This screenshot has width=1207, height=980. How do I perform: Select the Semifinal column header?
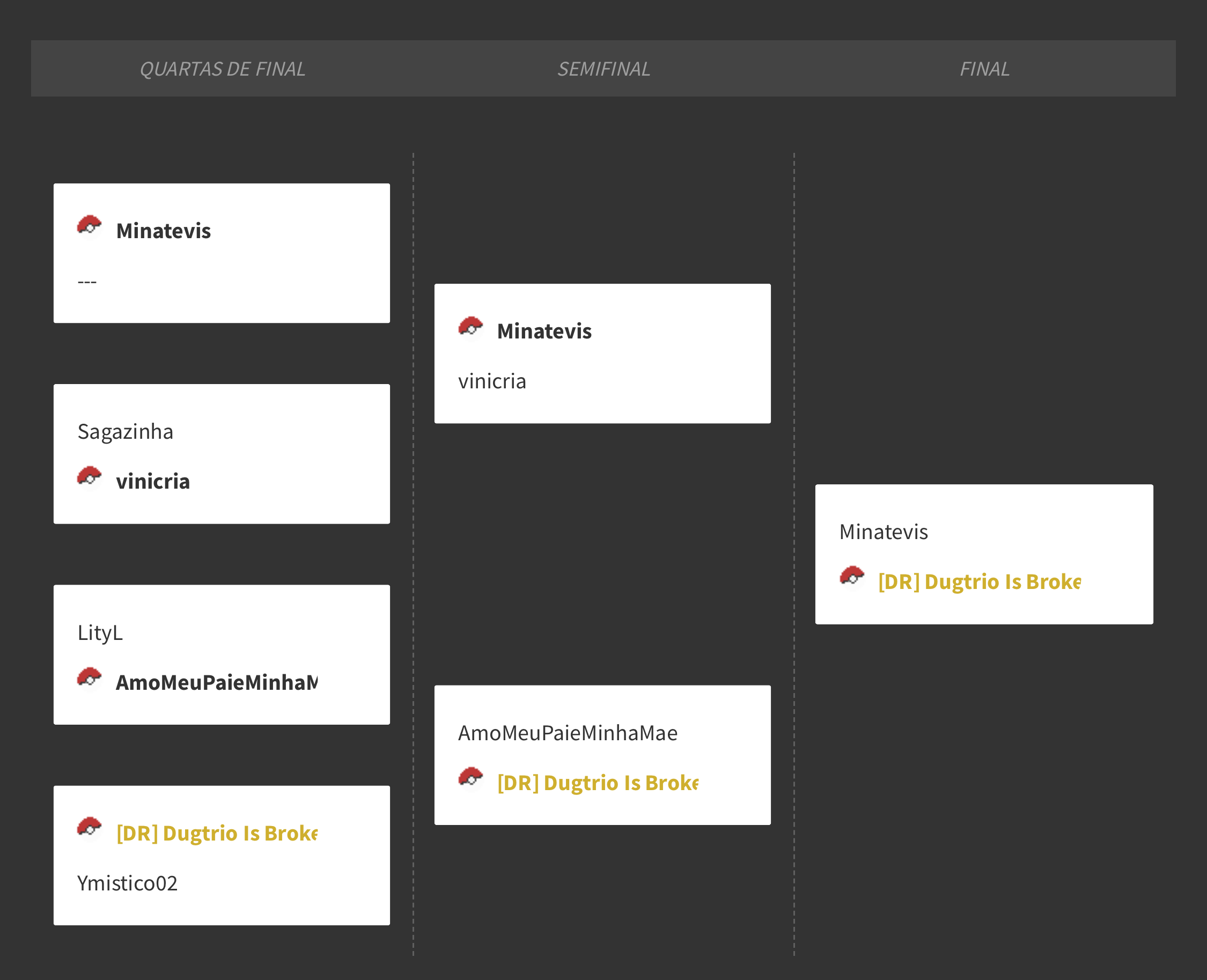coord(603,69)
